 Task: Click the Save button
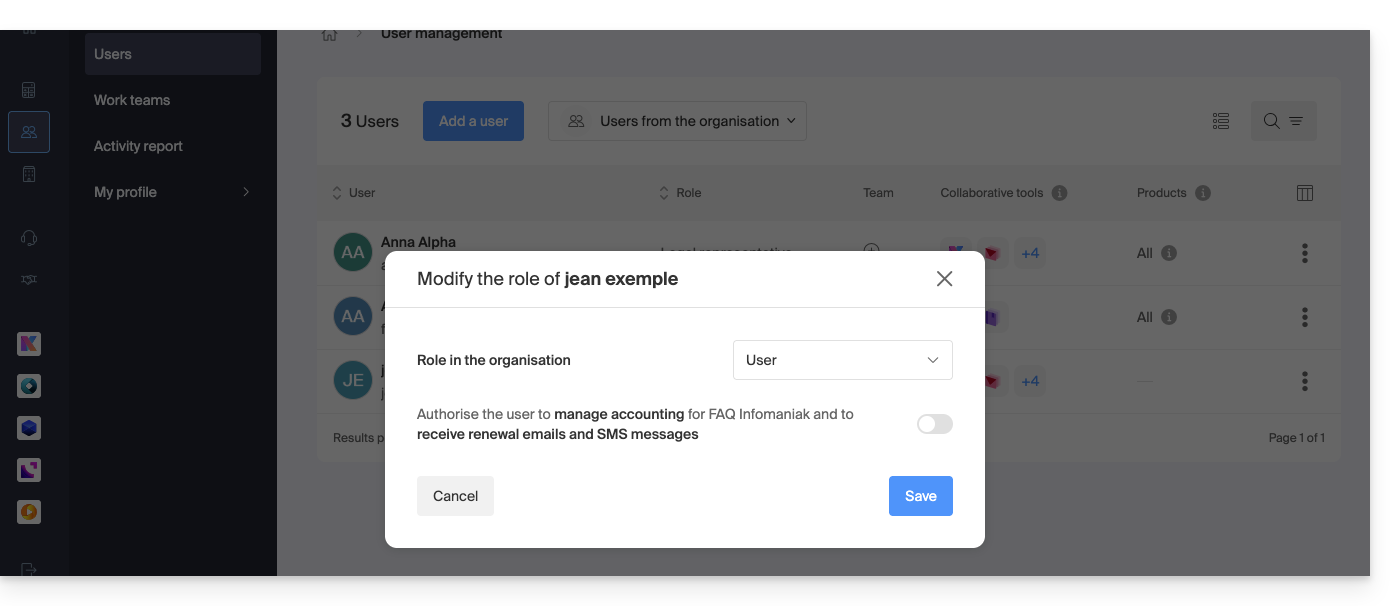(920, 496)
